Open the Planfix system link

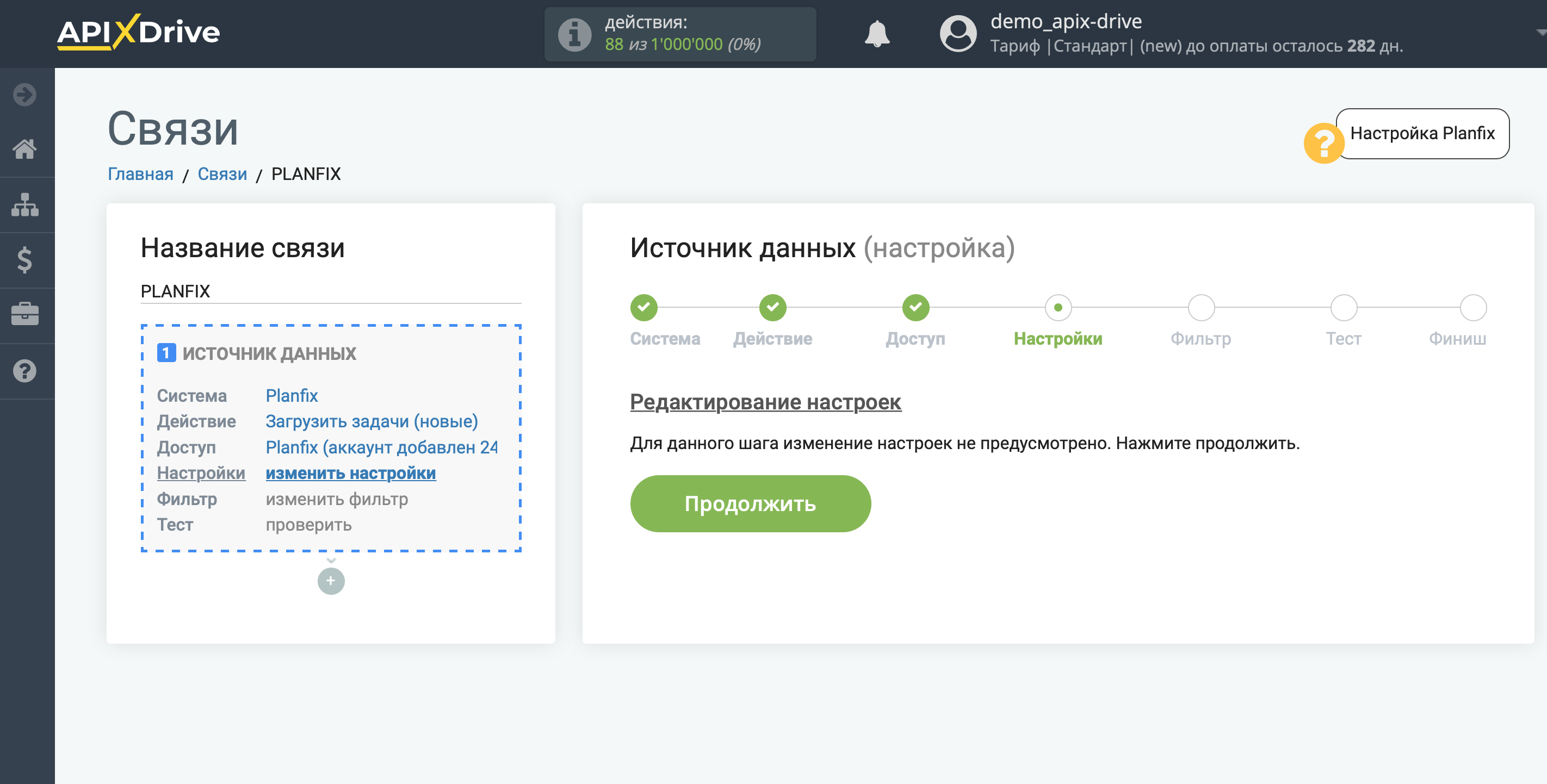(292, 396)
